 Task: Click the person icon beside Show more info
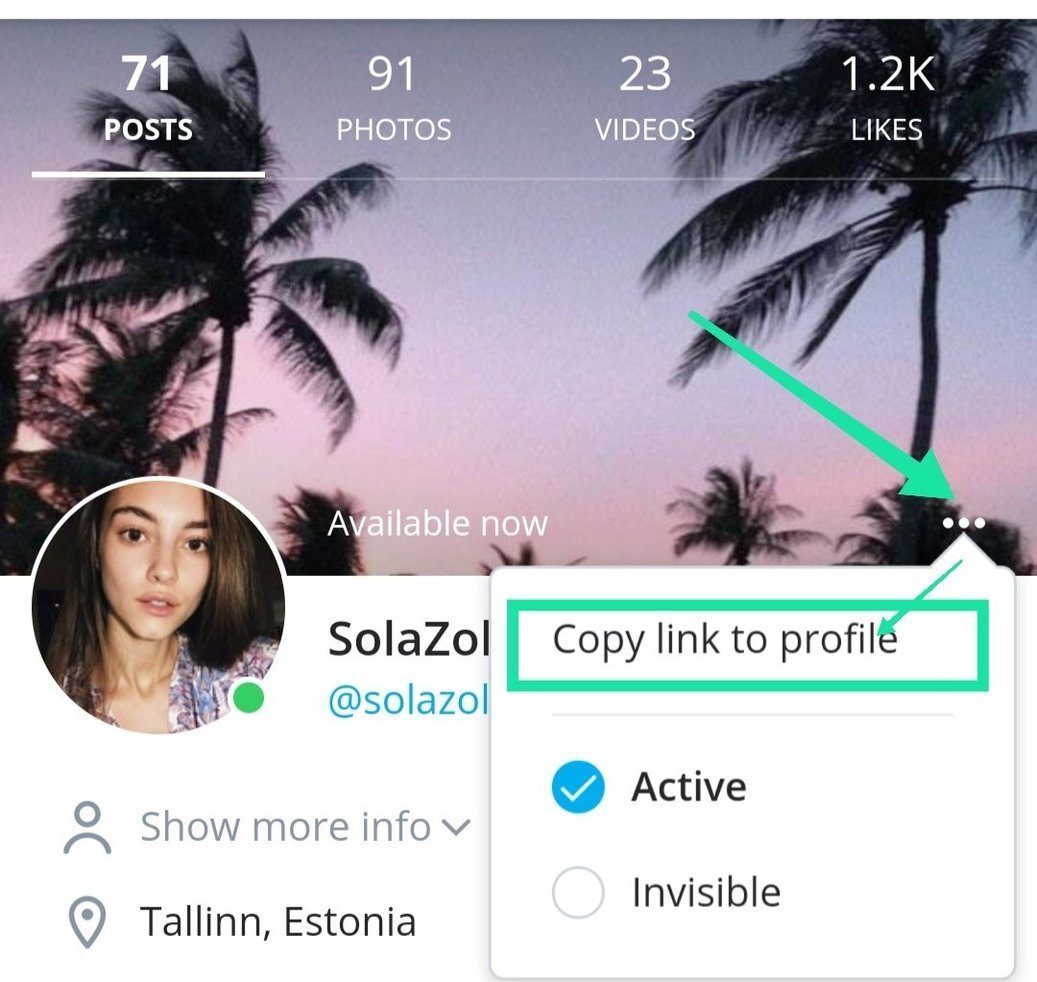(87, 827)
